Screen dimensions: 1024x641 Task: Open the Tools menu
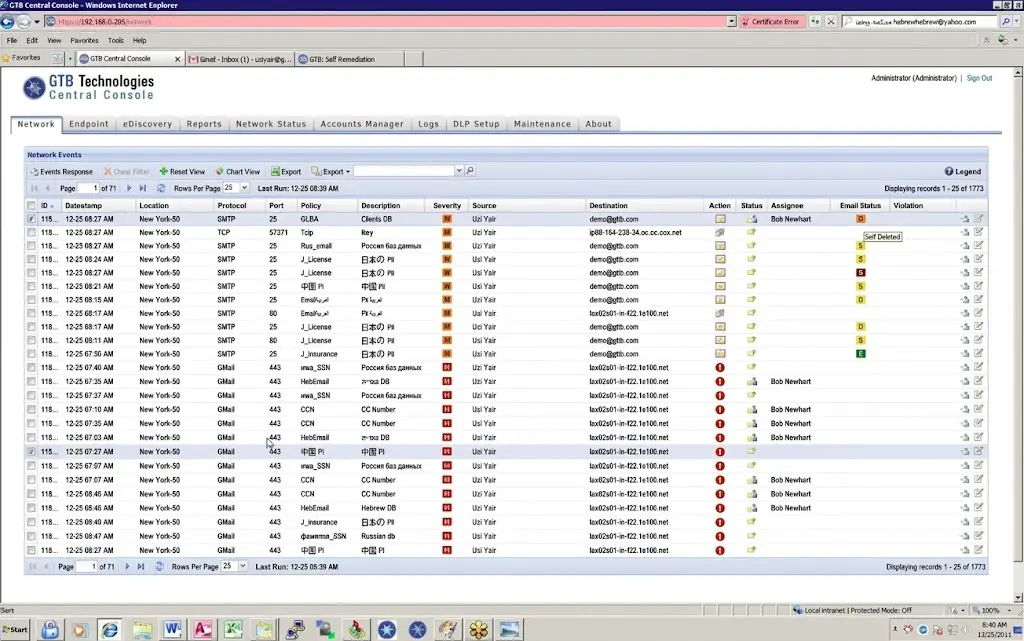(x=116, y=40)
